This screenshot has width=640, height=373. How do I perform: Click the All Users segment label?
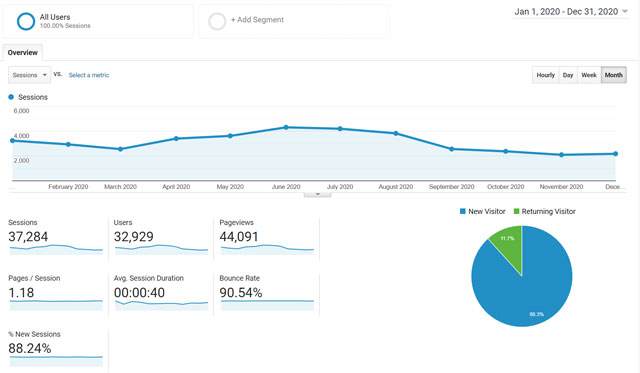point(55,17)
